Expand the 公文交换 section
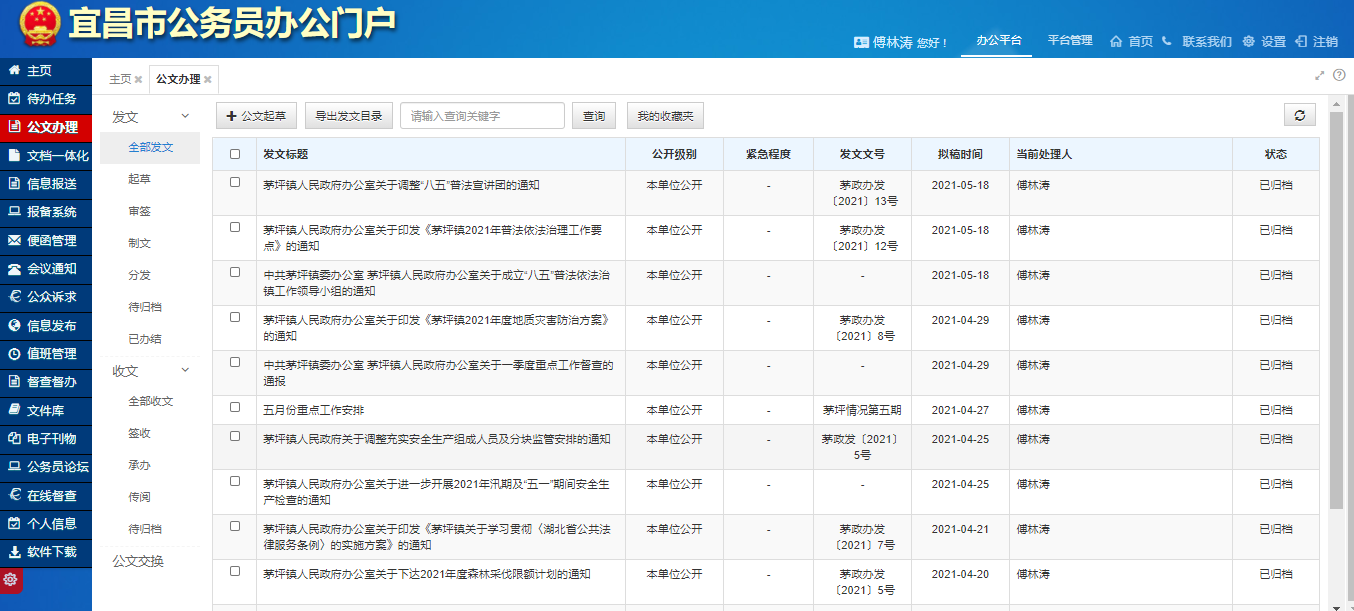The height and width of the screenshot is (611, 1354). coord(138,561)
